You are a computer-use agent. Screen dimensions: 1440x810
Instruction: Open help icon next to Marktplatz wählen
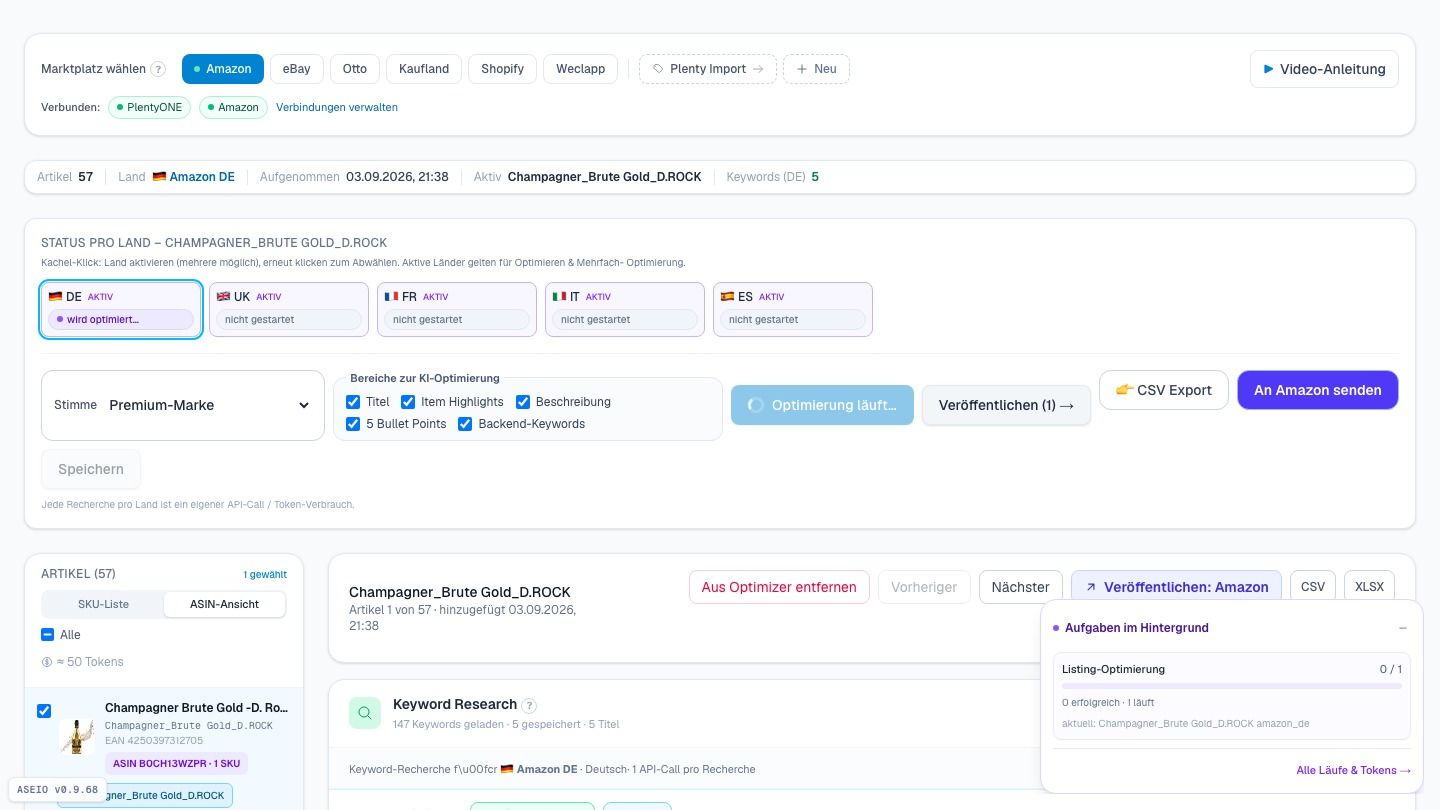pyautogui.click(x=158, y=69)
